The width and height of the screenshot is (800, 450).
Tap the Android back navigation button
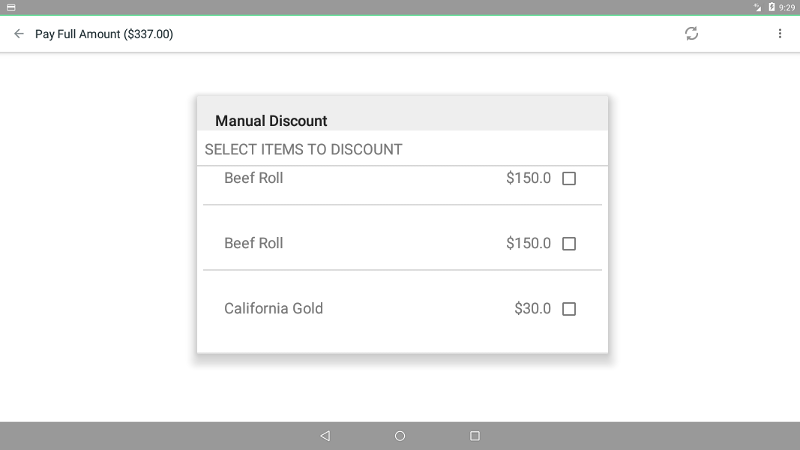click(x=325, y=436)
